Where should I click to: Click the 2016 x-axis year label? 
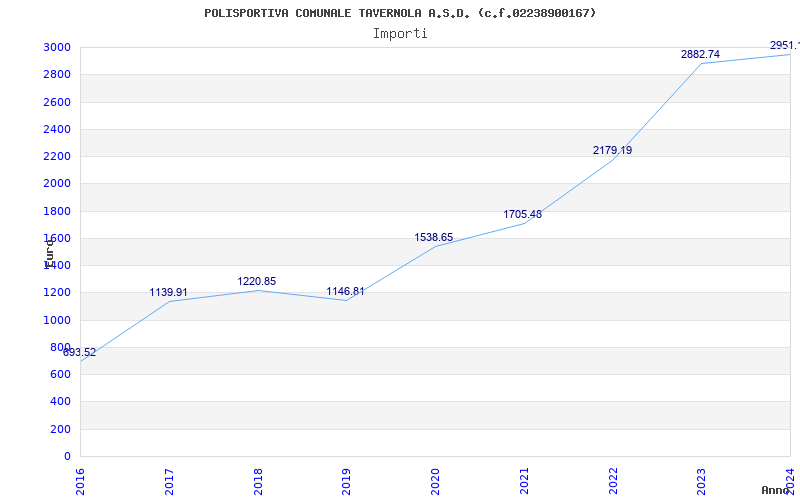click(80, 481)
